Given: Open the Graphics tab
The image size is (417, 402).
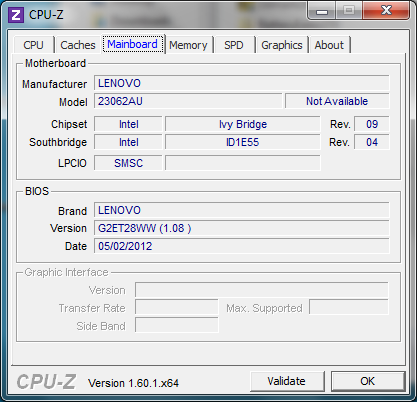Looking at the screenshot, I should coord(282,45).
